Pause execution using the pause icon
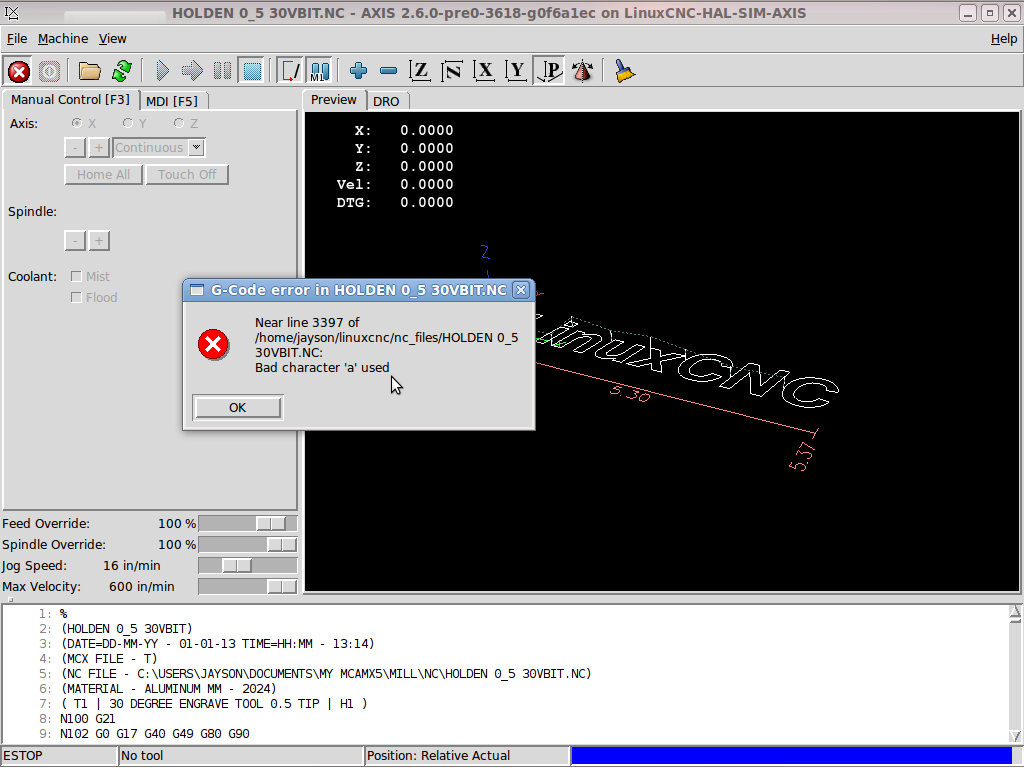This screenshot has height=768, width=1024. [222, 71]
